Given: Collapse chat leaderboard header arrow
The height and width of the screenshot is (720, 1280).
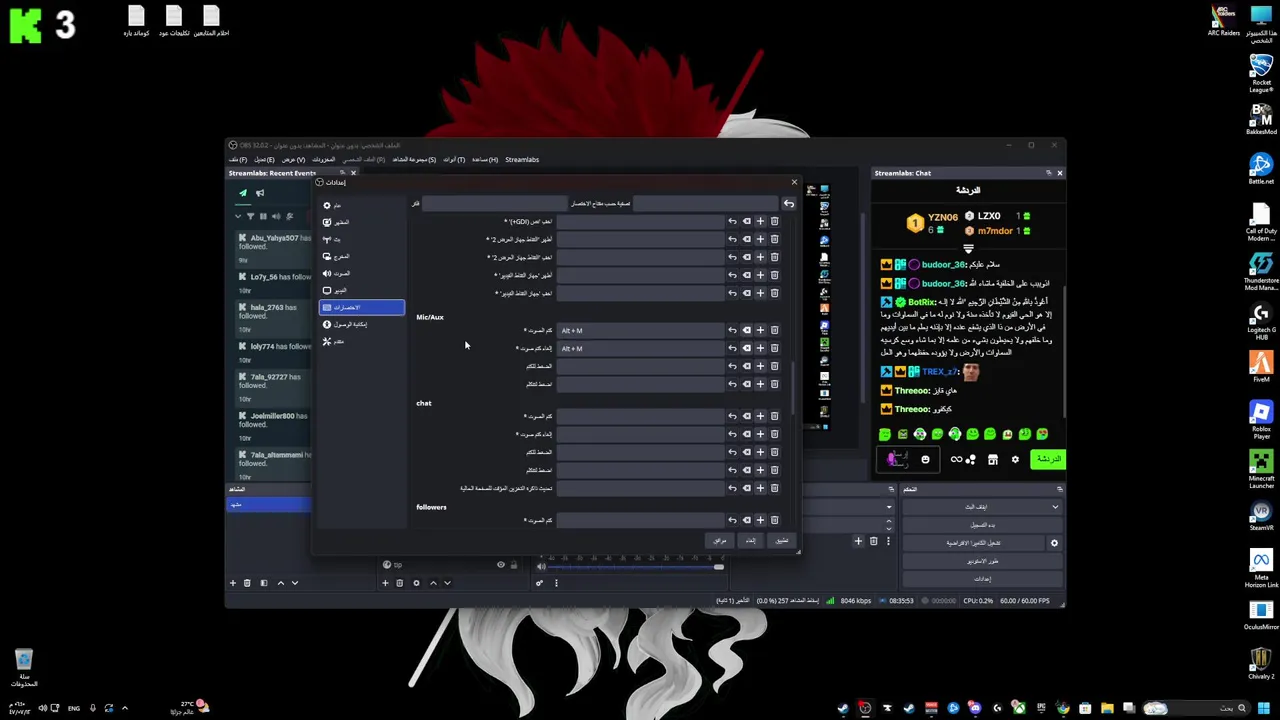Looking at the screenshot, I should point(968,248).
